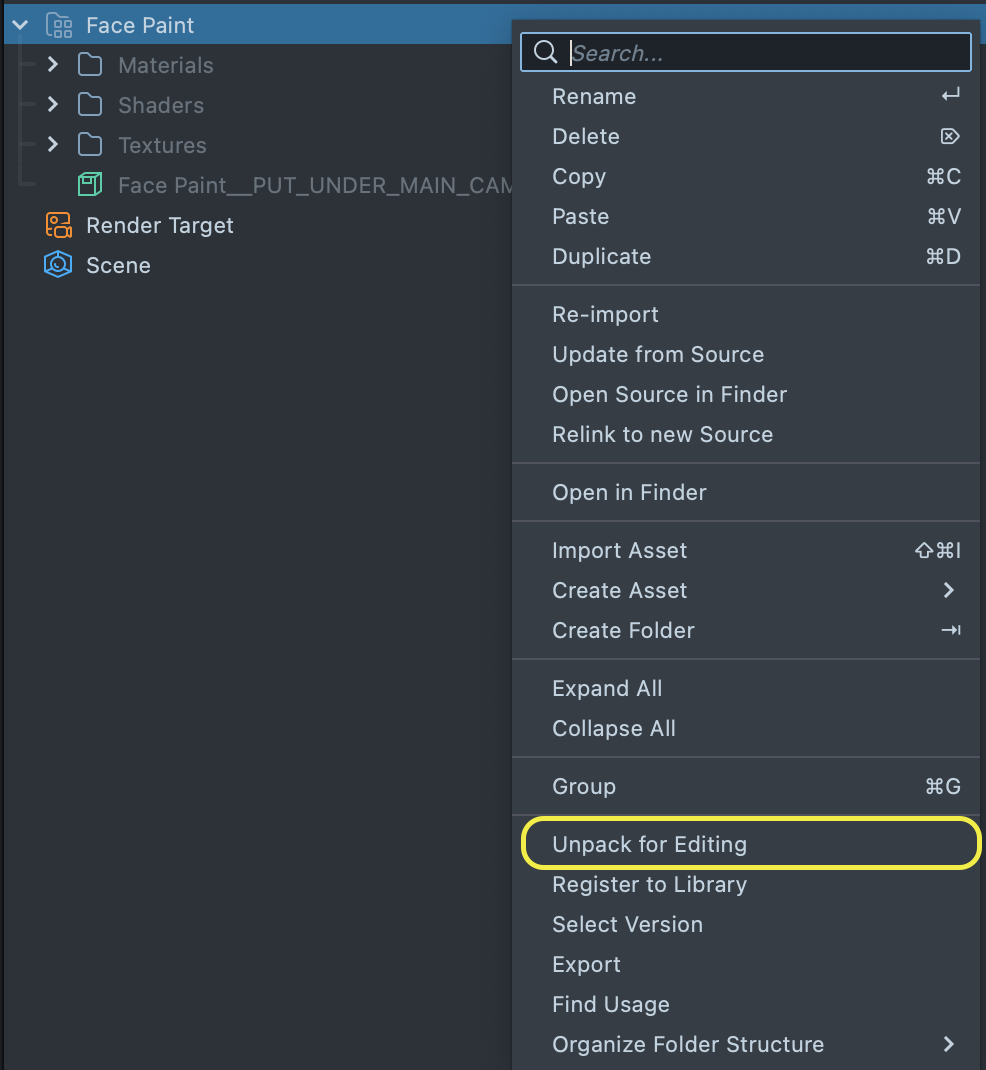The width and height of the screenshot is (986, 1070).
Task: Select Rename from the context menu
Action: (x=594, y=96)
